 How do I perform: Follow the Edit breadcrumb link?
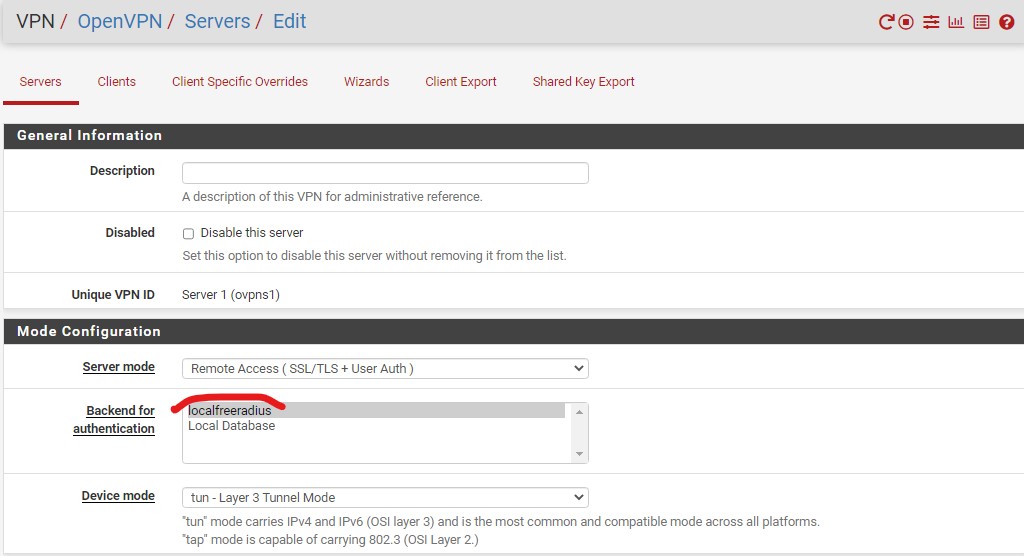[x=289, y=22]
